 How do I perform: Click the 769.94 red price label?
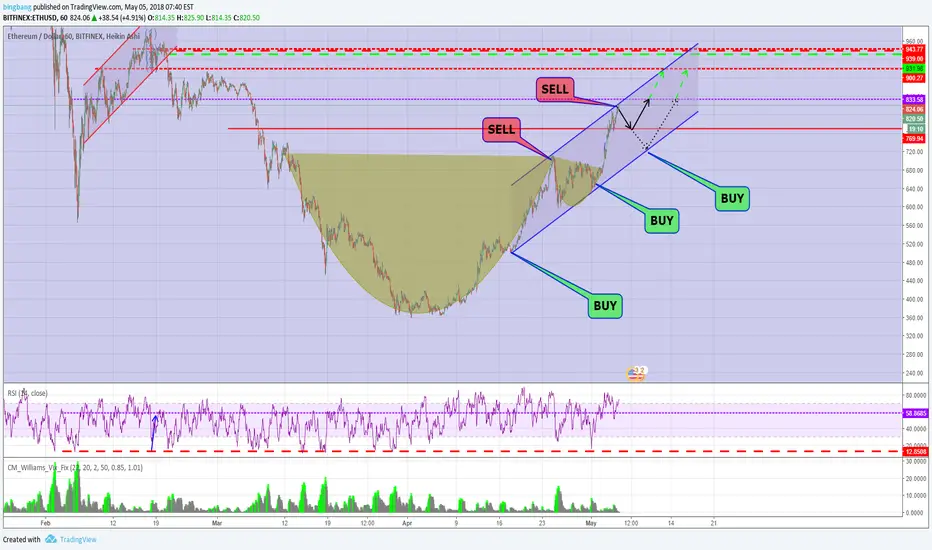[x=914, y=139]
